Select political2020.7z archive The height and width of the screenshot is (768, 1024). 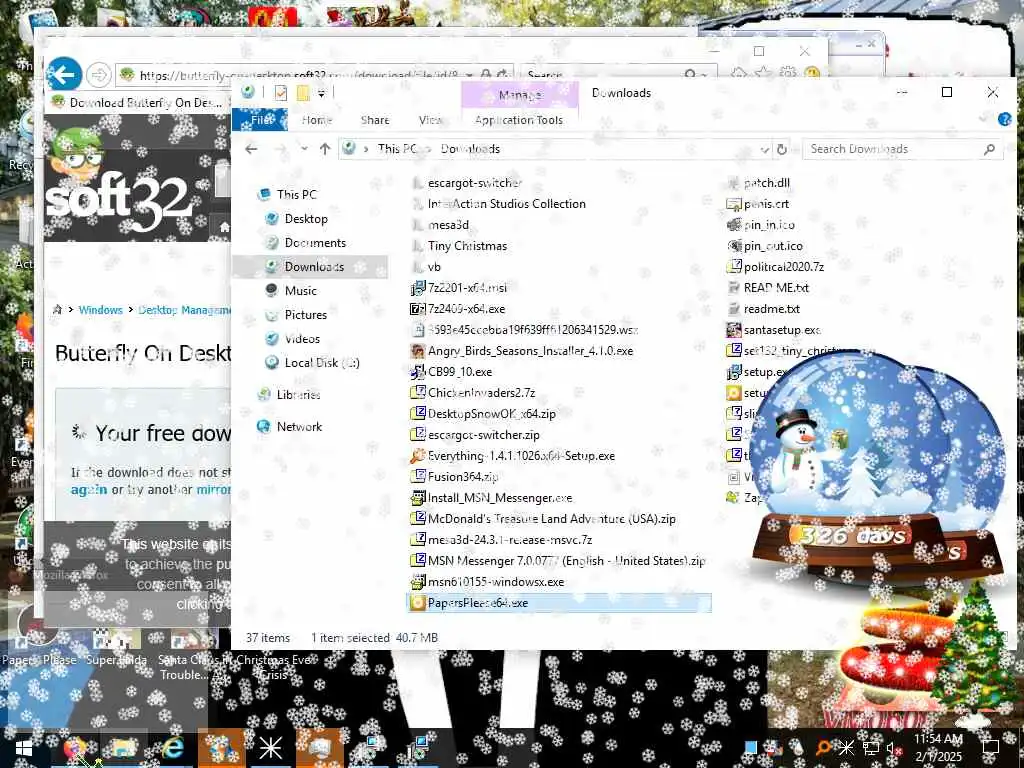pos(776,267)
